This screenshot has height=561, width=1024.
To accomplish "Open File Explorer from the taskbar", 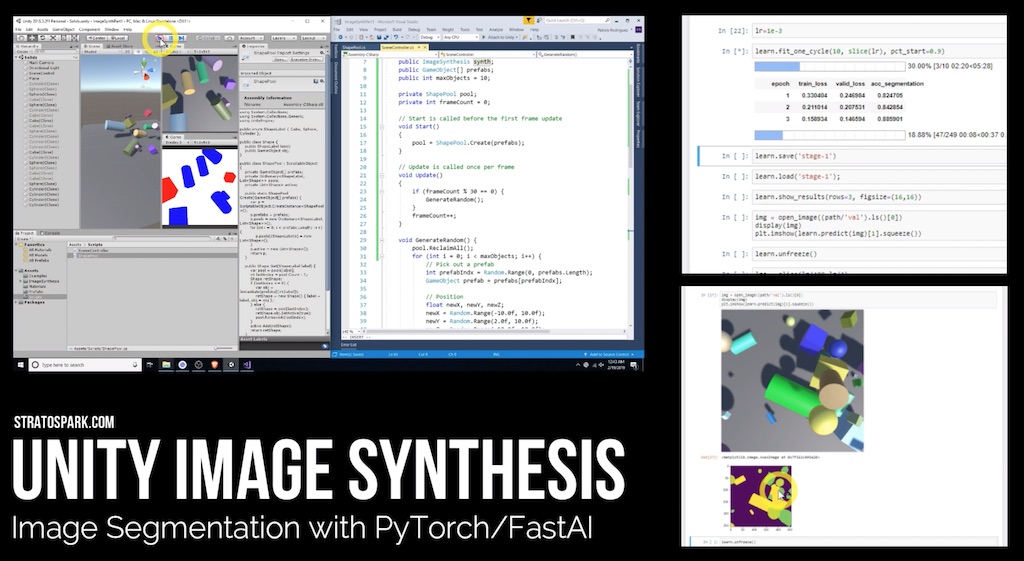I will pos(166,365).
